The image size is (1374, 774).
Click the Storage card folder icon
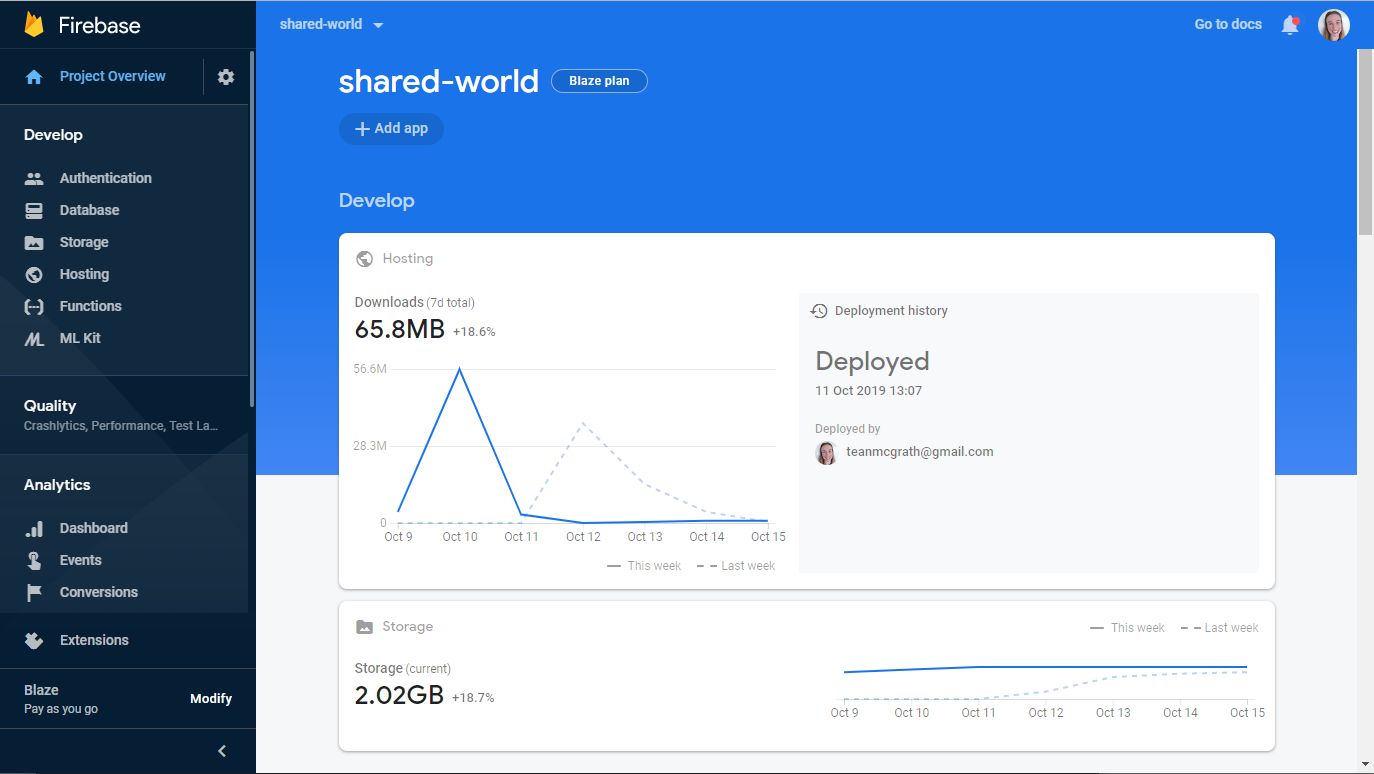(x=365, y=627)
